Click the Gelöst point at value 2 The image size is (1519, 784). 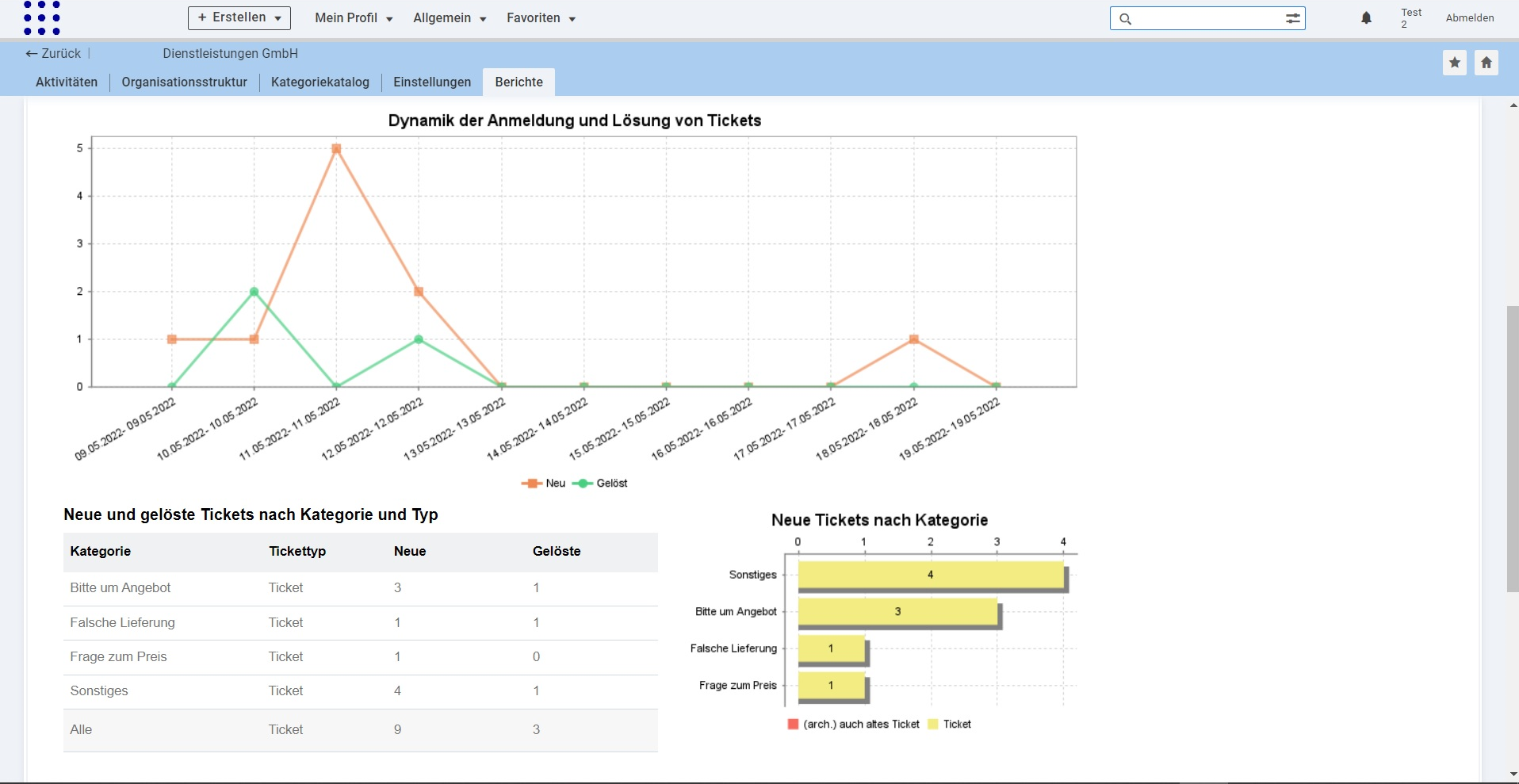[254, 291]
